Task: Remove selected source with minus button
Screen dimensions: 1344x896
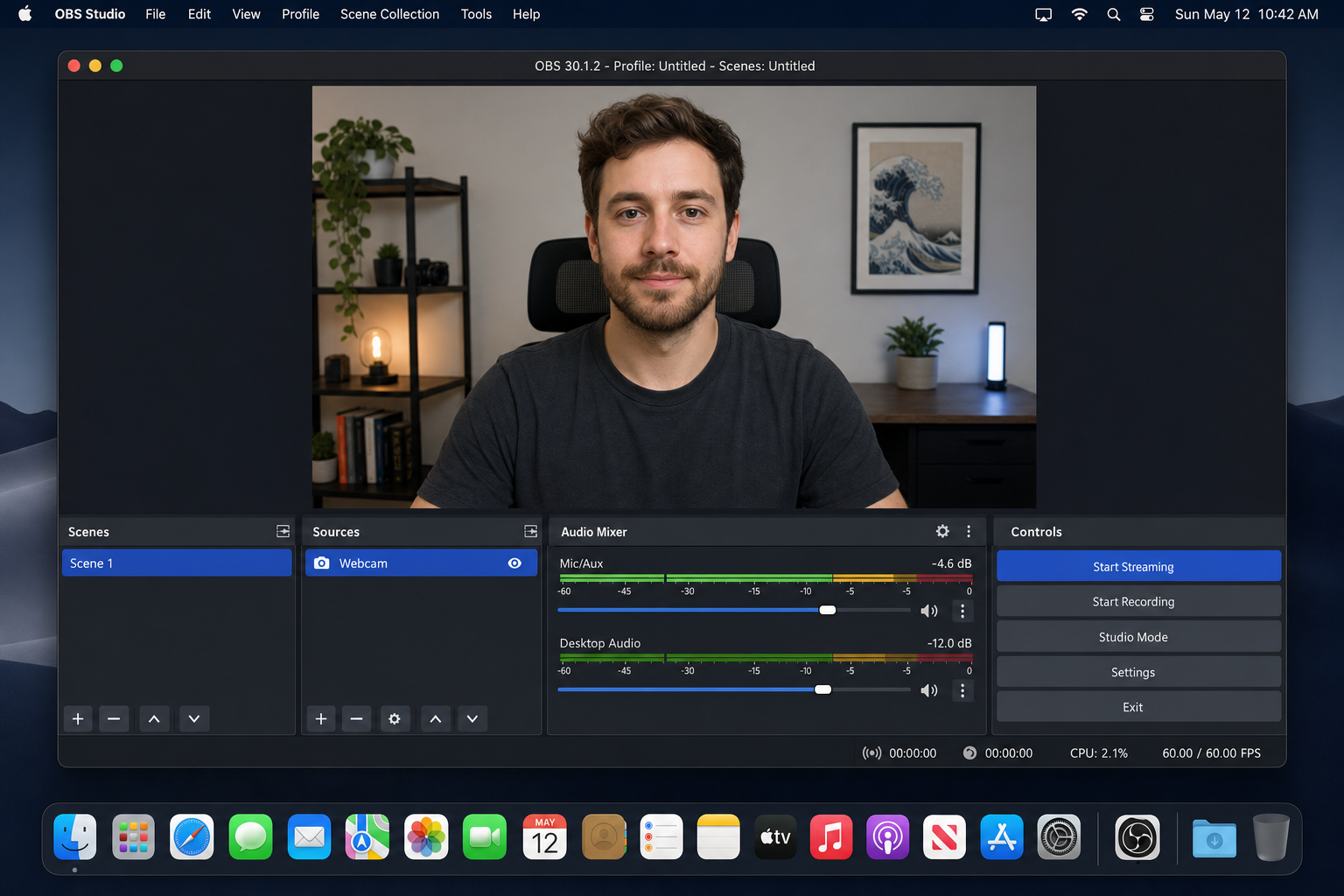Action: pyautogui.click(x=356, y=718)
